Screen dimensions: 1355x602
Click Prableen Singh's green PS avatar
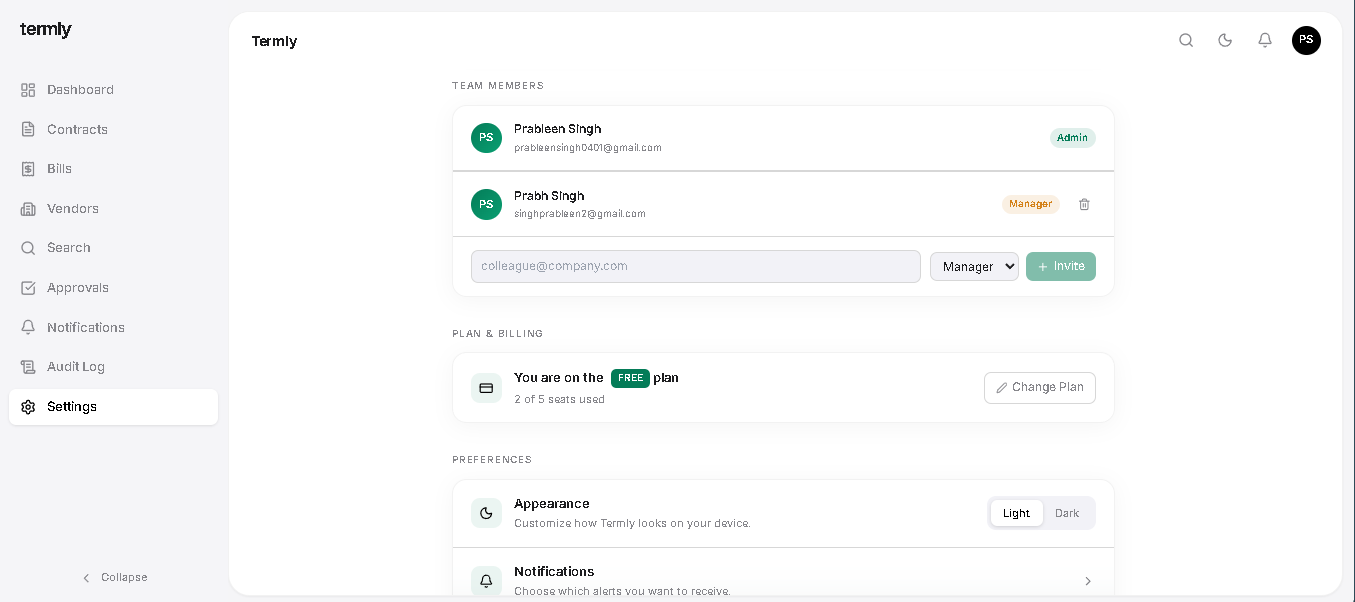point(486,138)
